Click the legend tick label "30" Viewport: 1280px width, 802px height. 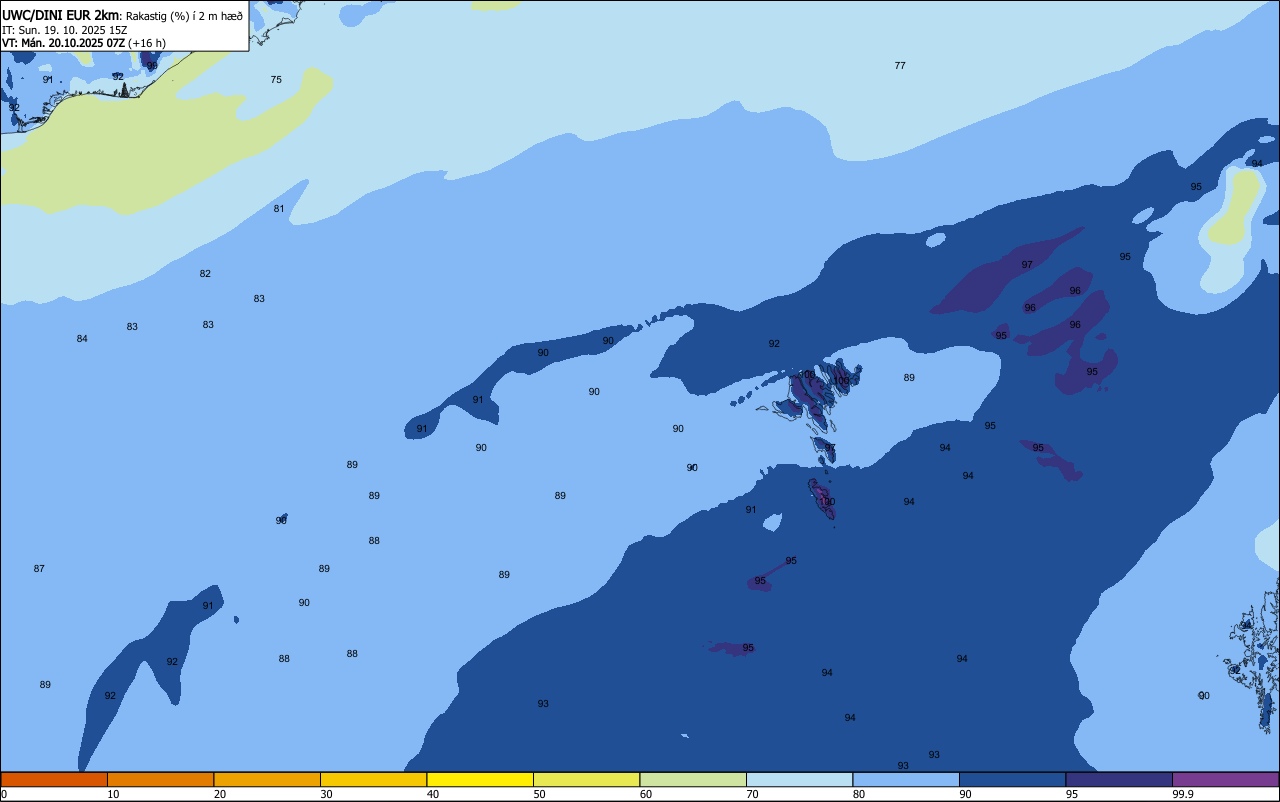click(x=326, y=794)
